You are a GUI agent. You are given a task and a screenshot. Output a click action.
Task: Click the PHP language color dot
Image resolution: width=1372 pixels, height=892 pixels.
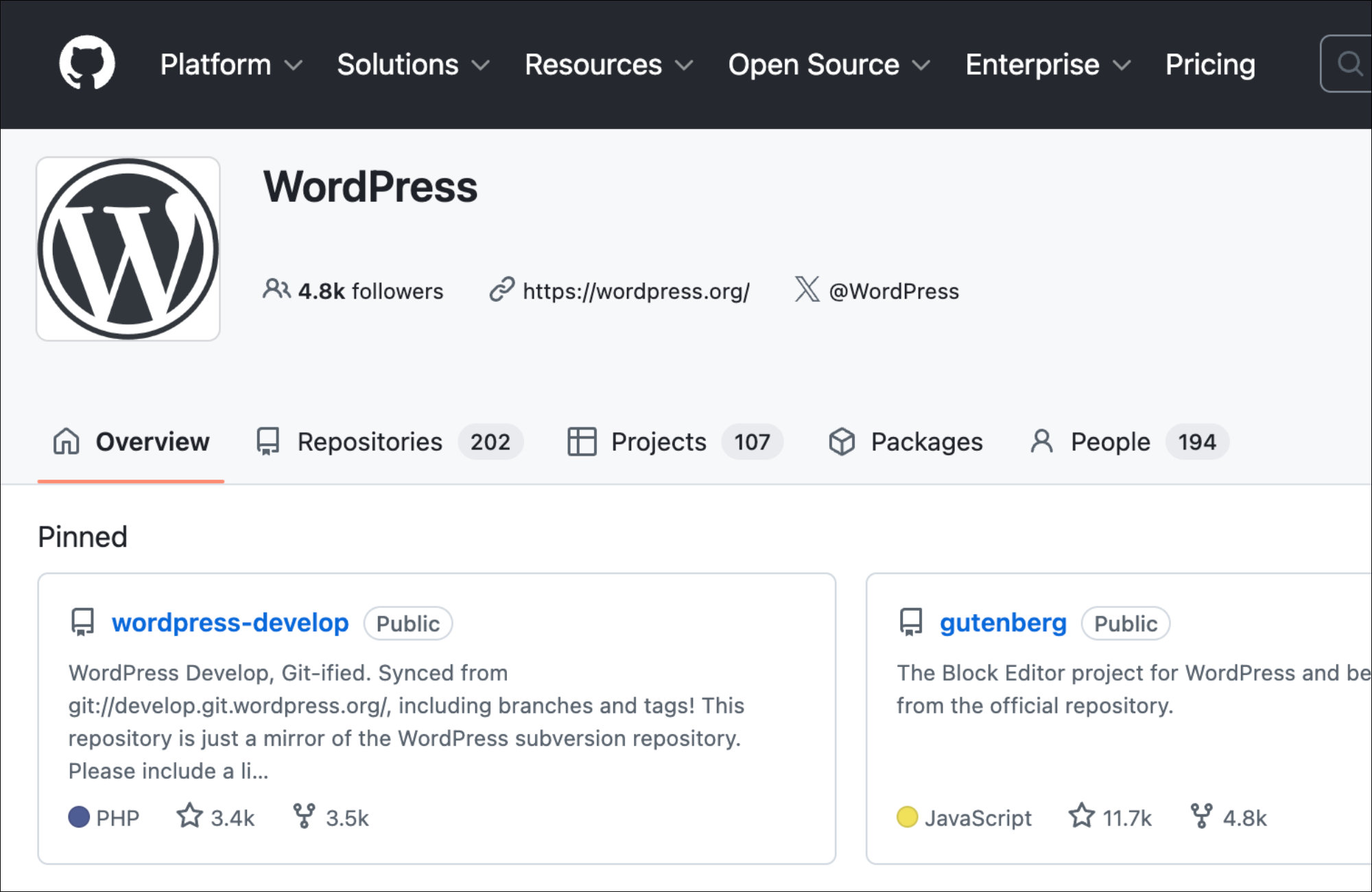tap(79, 817)
